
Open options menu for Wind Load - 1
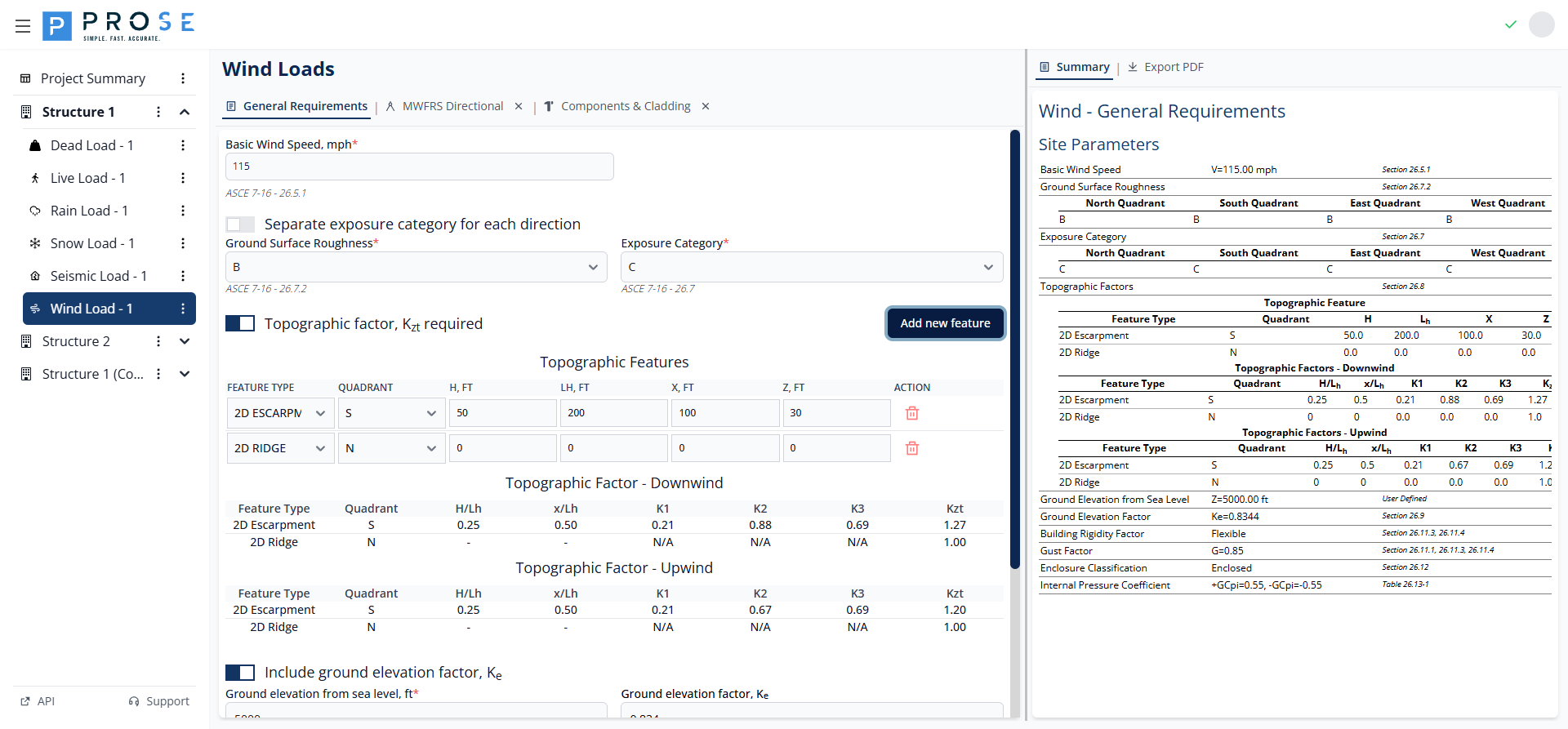(183, 309)
